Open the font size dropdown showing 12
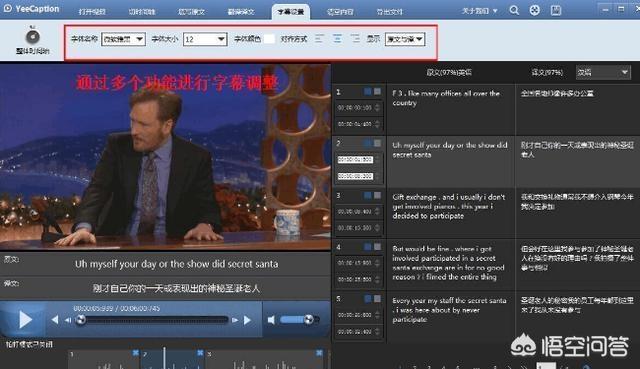 click(205, 39)
